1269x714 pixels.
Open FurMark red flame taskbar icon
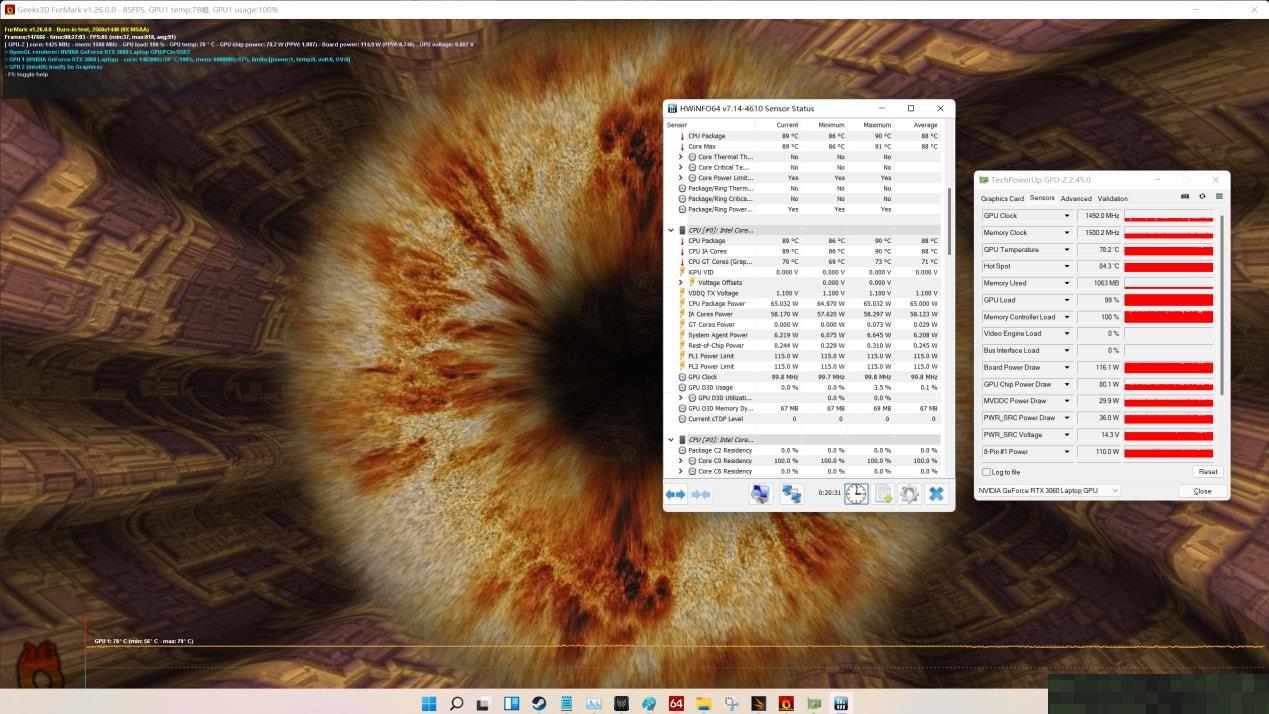786,703
